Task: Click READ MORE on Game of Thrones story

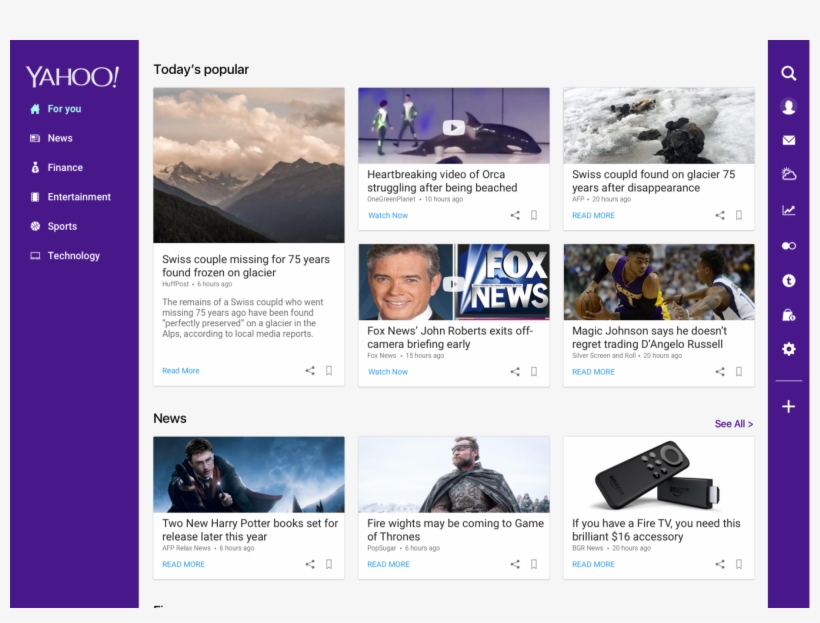Action: (389, 564)
